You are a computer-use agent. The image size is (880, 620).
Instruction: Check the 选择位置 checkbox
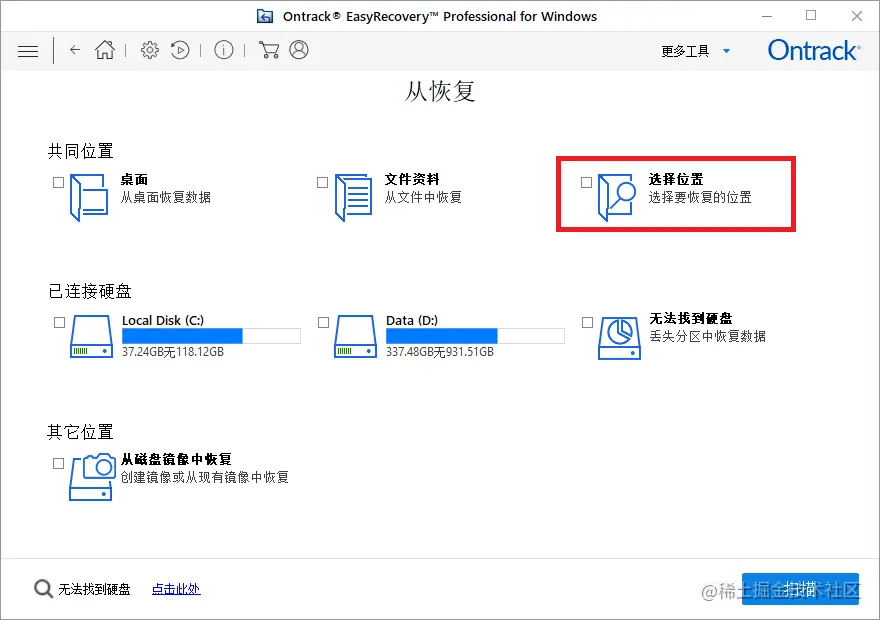point(586,182)
